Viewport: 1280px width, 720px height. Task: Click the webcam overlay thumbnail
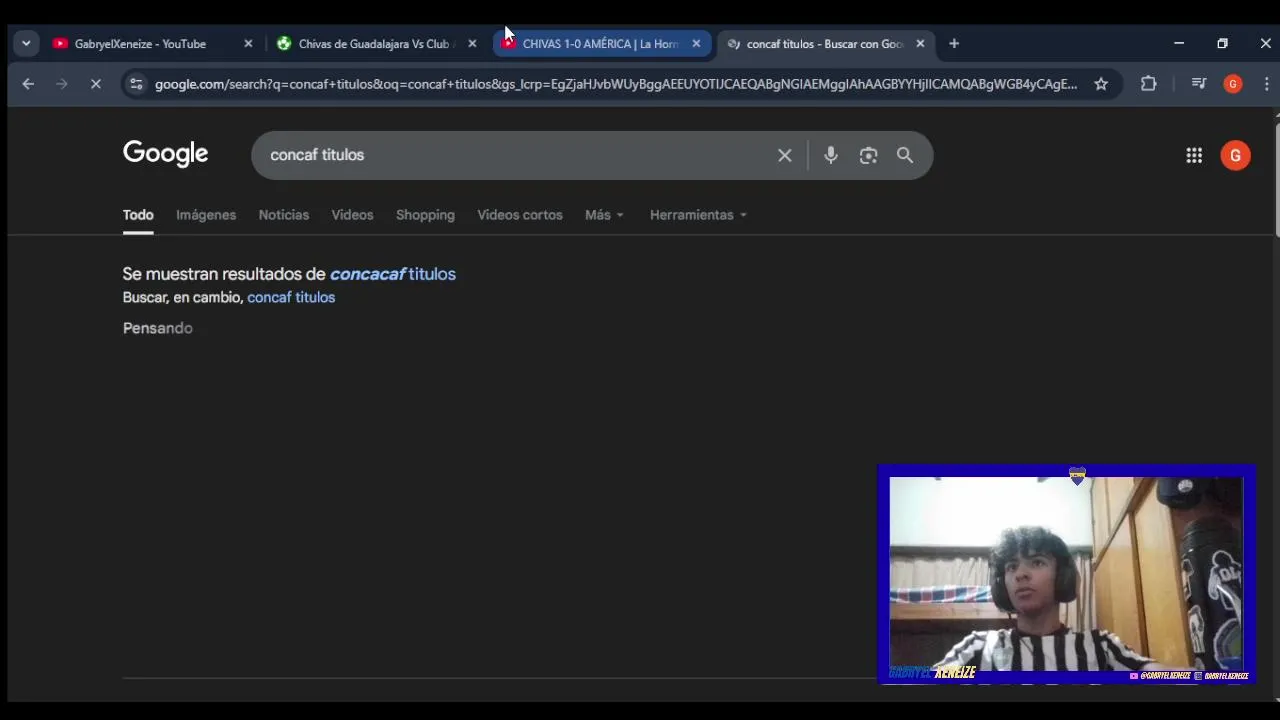[1066, 574]
